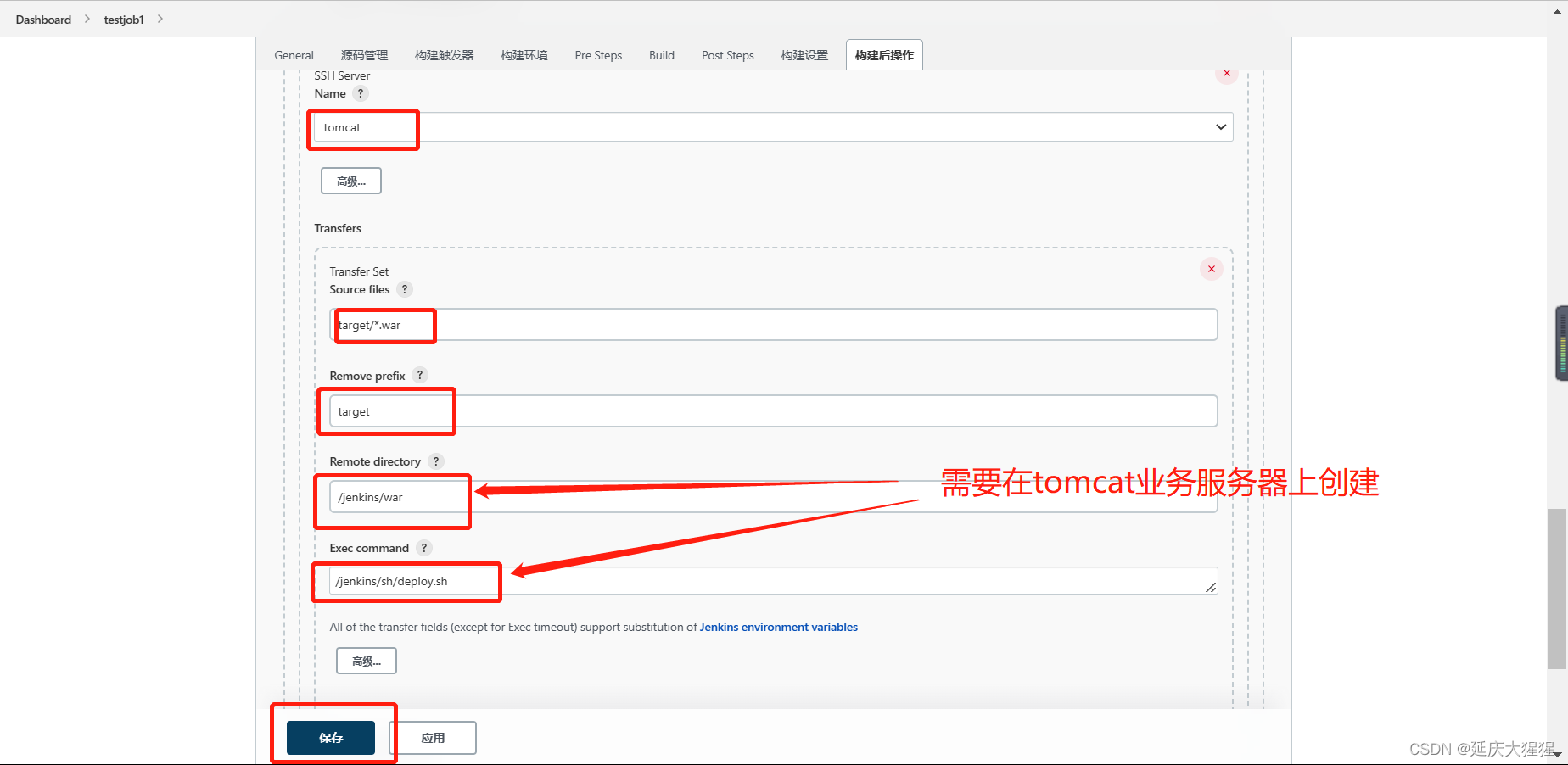Click 高级 button under SSH server name
Screen dimensions: 1568x765
351,181
